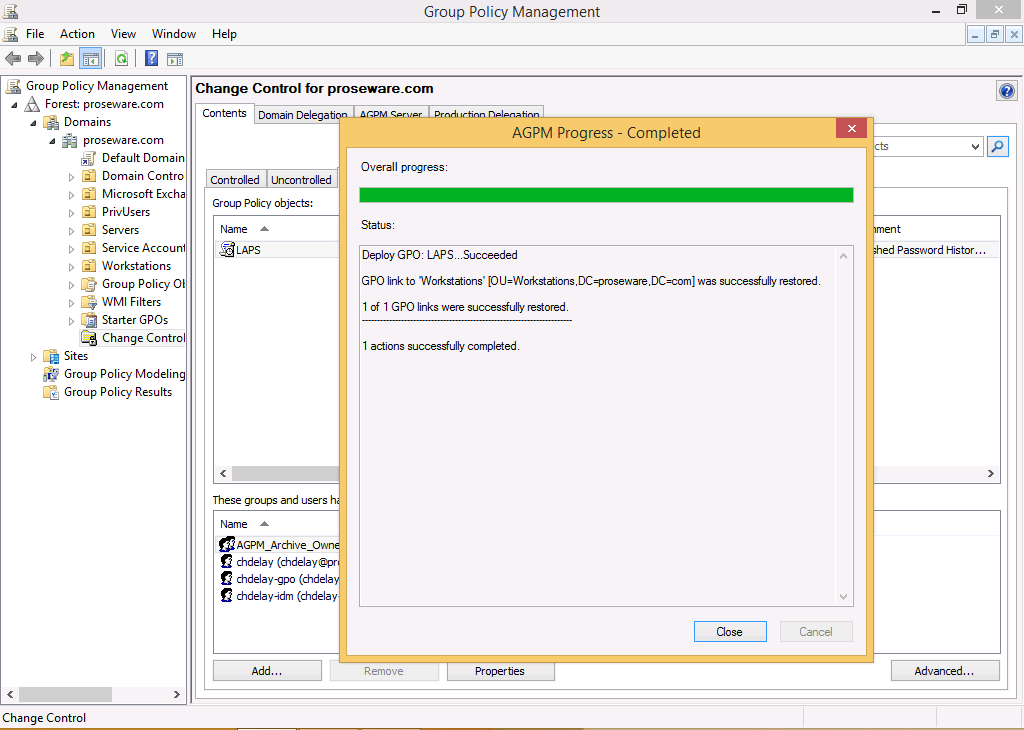This screenshot has height=730, width=1024.
Task: Open the search filter dropdown arrow
Action: 975,146
